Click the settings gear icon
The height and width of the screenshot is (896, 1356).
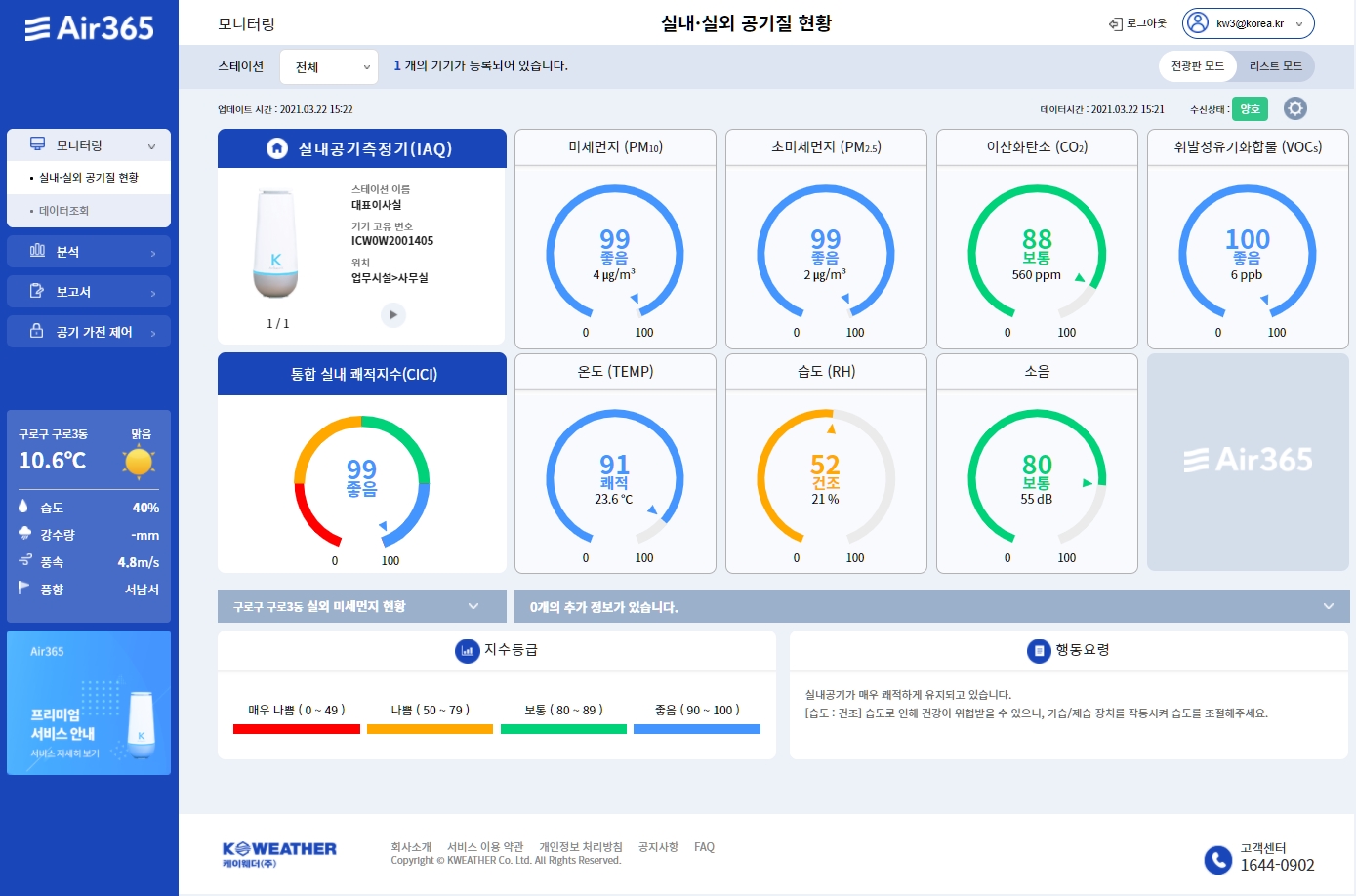pyautogui.click(x=1294, y=108)
